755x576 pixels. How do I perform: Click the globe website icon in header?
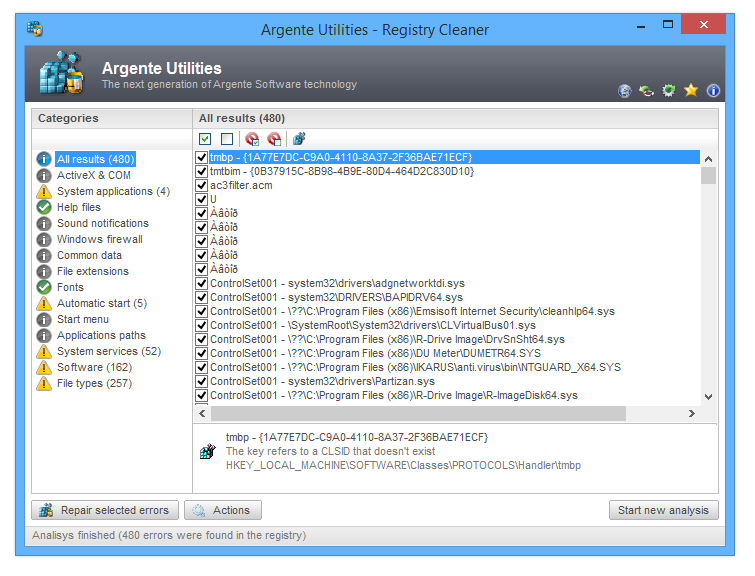point(625,91)
